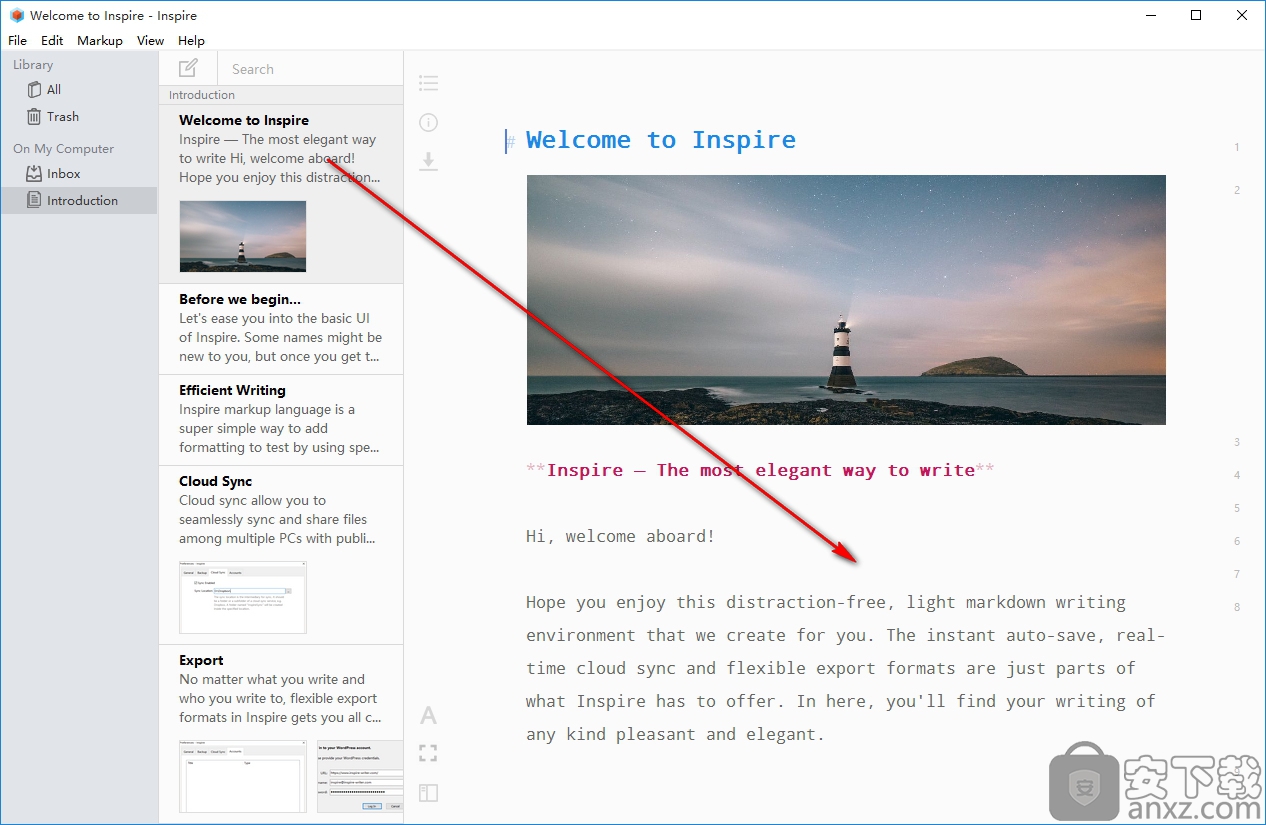Click the Trash bin icon
This screenshot has width=1266, height=825.
pyautogui.click(x=34, y=116)
